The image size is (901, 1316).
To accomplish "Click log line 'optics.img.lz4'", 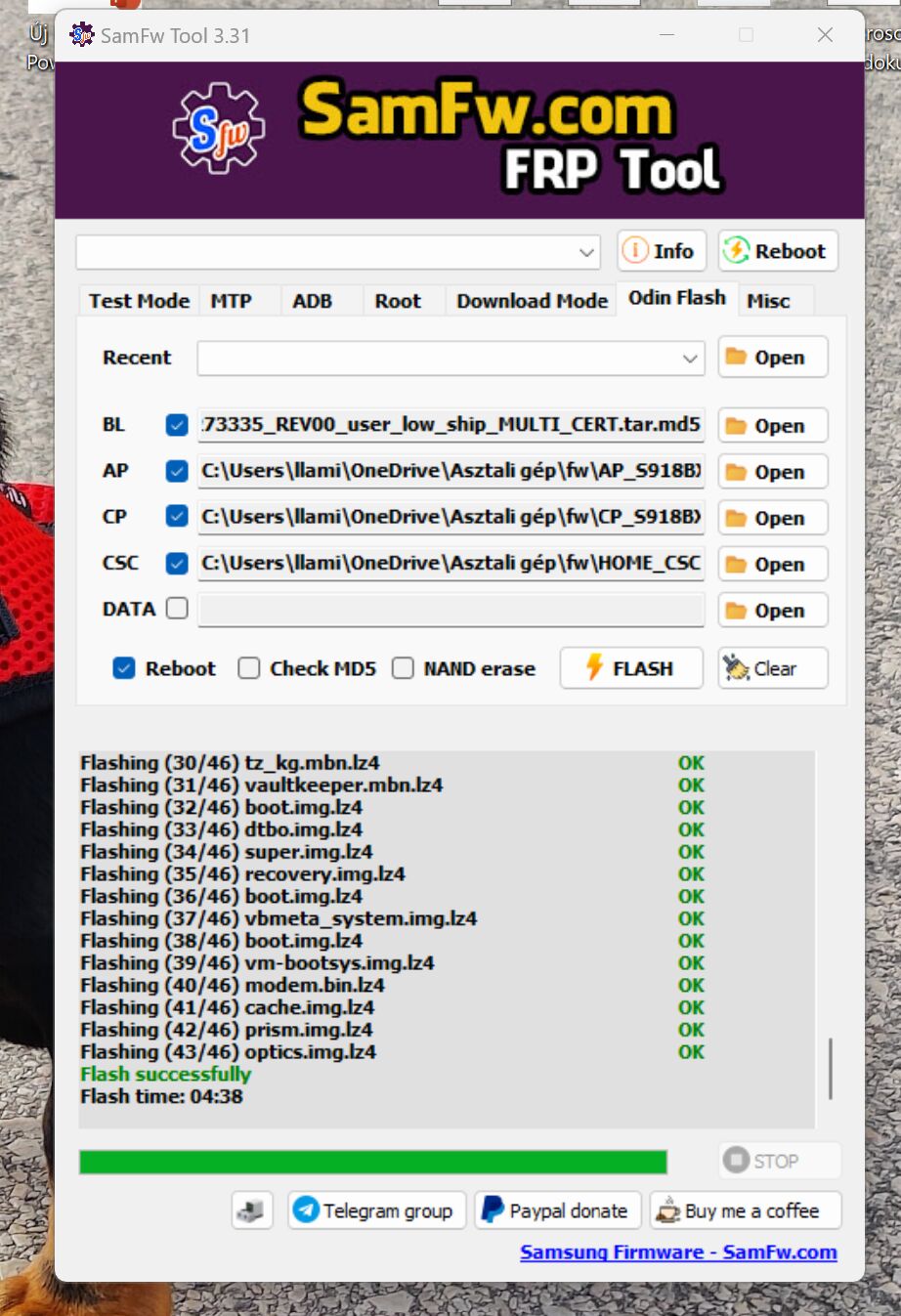I will click(x=228, y=1052).
